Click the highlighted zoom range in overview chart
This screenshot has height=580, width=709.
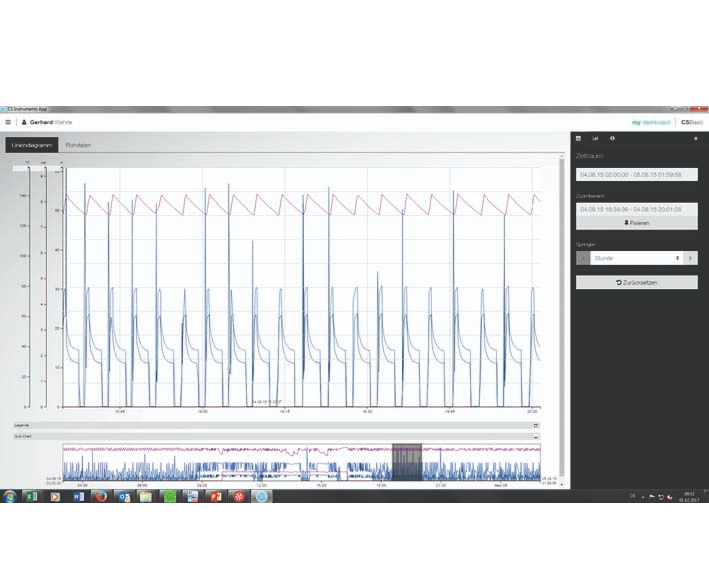[407, 462]
